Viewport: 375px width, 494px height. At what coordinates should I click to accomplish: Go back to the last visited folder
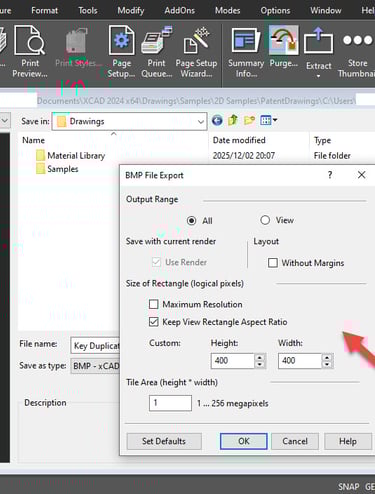(217, 120)
